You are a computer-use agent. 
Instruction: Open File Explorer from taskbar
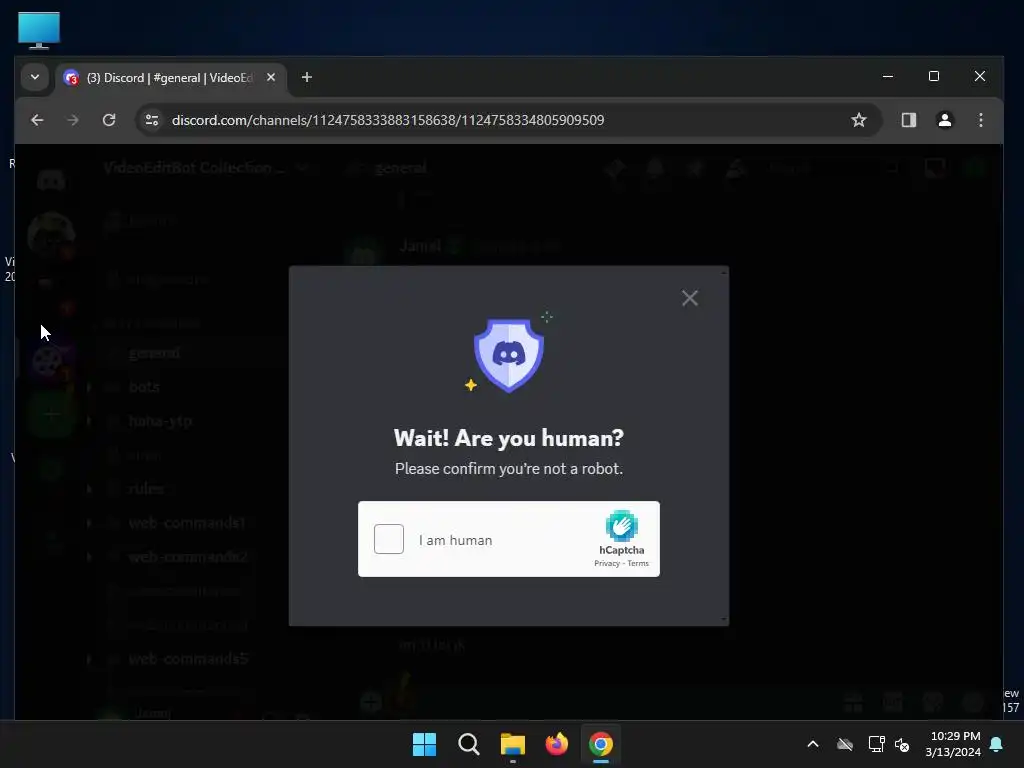click(x=513, y=744)
